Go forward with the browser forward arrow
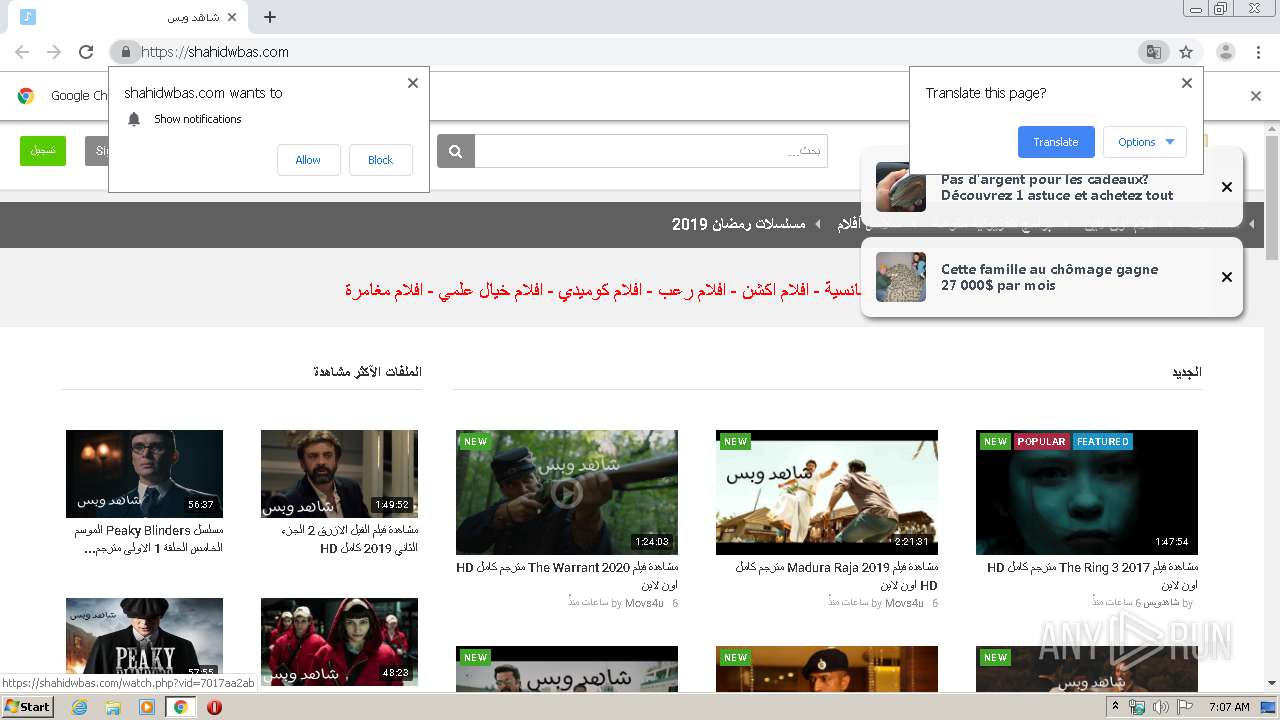1280x720 pixels. (54, 52)
